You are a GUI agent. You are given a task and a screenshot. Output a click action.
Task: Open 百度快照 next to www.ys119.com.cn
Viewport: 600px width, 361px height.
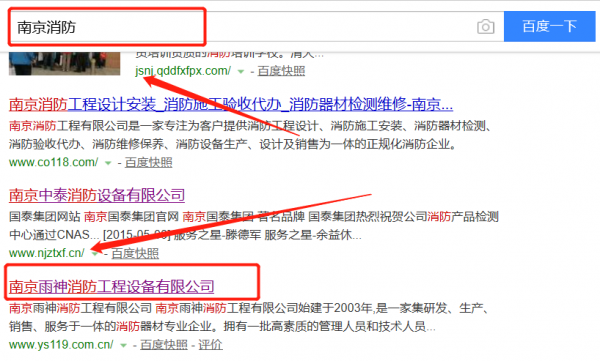coord(164,345)
